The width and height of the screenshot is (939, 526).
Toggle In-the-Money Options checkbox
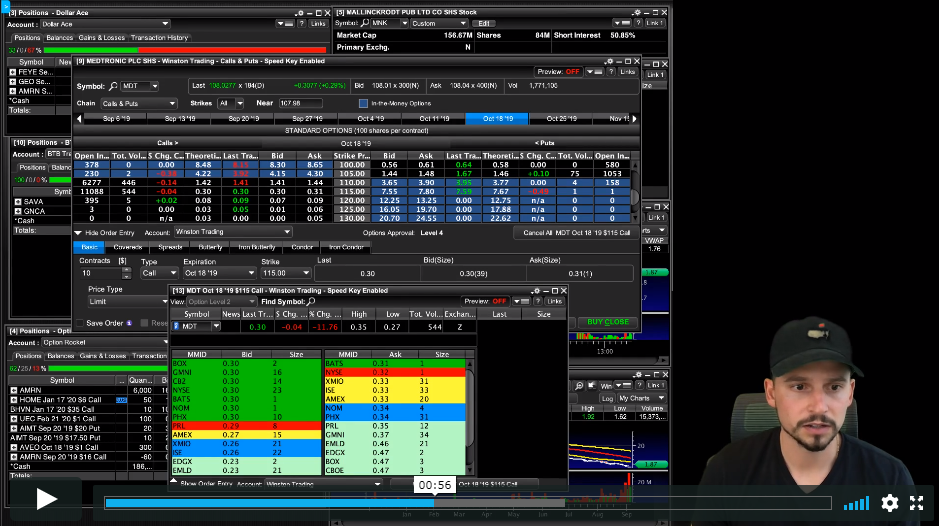pos(363,104)
